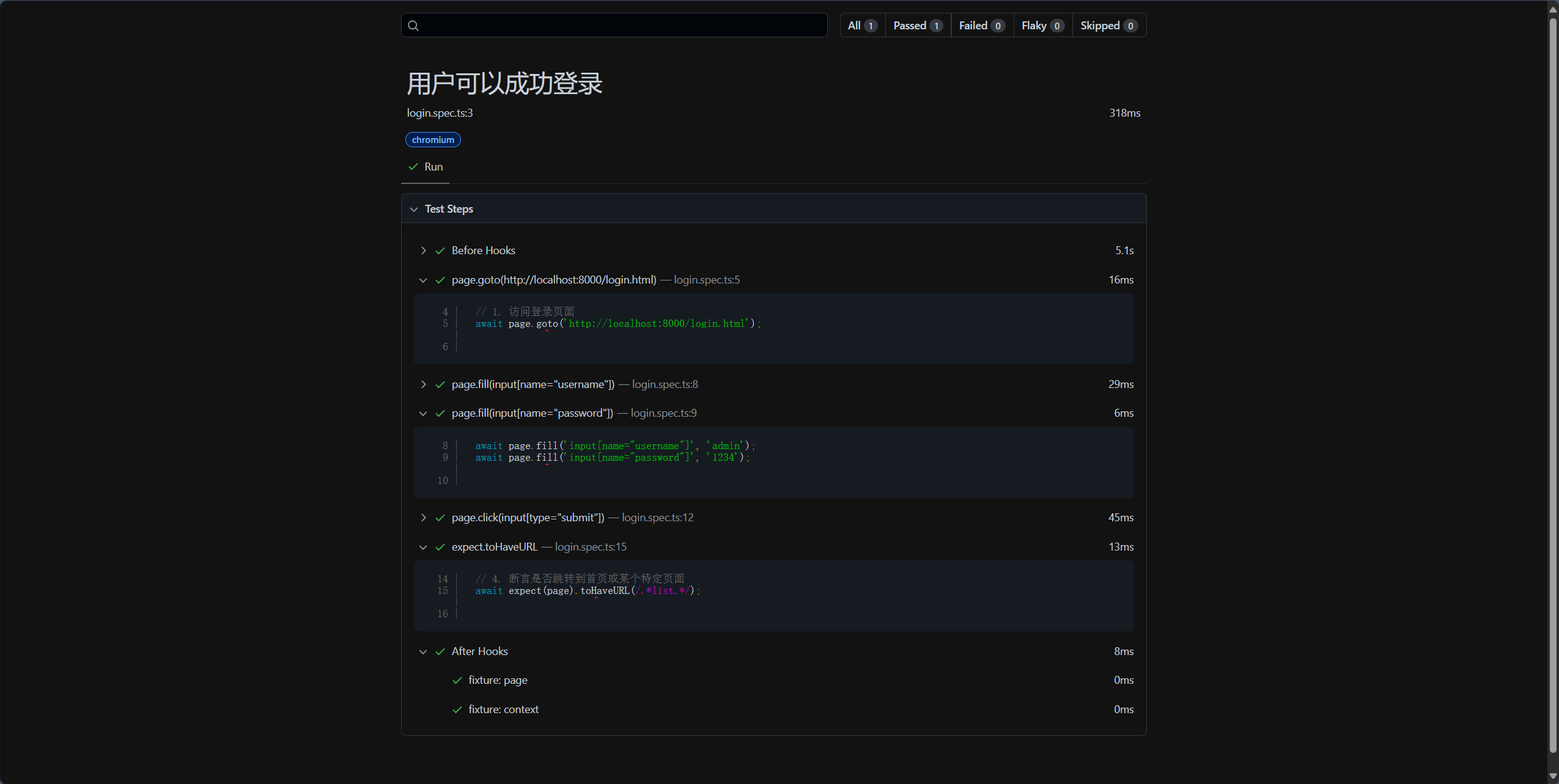Expand the page.click submit step
1559x784 pixels.
pyautogui.click(x=423, y=518)
